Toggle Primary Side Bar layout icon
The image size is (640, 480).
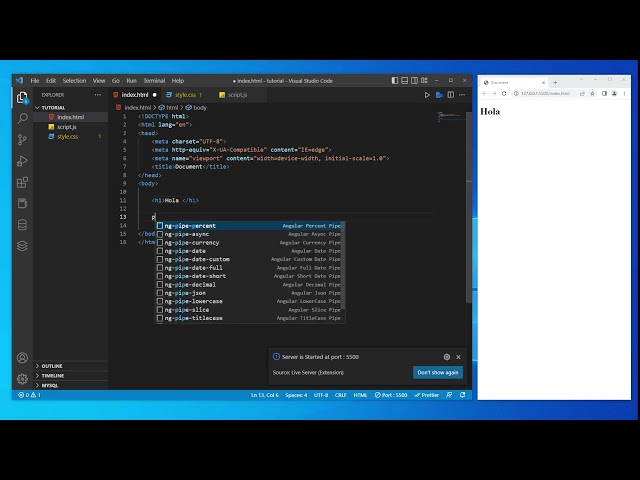coord(395,80)
